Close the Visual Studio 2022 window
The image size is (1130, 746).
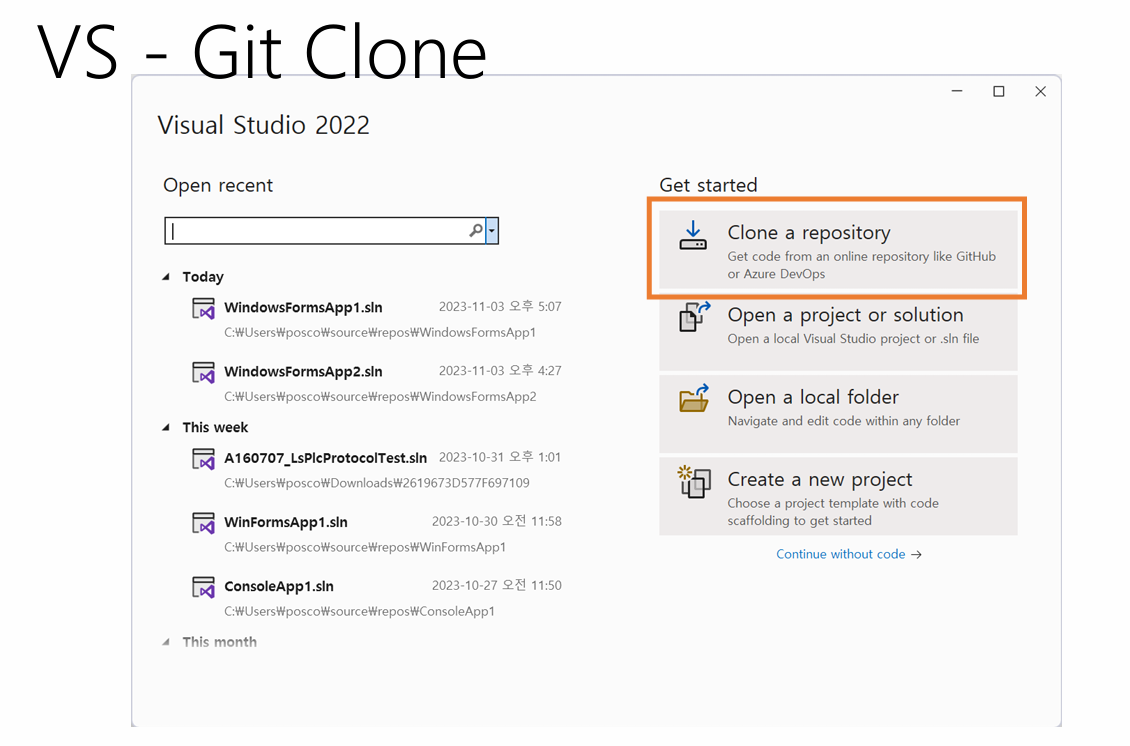point(1041,92)
